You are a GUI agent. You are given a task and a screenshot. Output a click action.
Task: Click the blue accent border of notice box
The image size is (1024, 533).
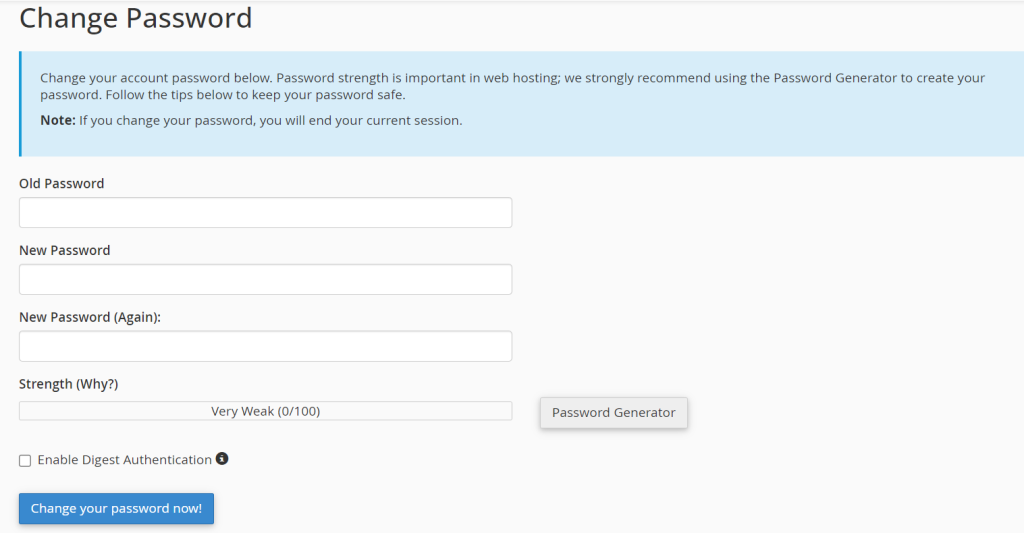click(20, 104)
